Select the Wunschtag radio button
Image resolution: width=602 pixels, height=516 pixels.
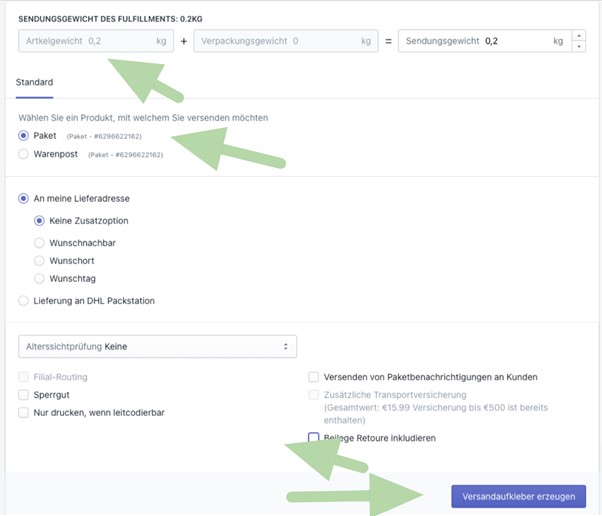(x=39, y=278)
